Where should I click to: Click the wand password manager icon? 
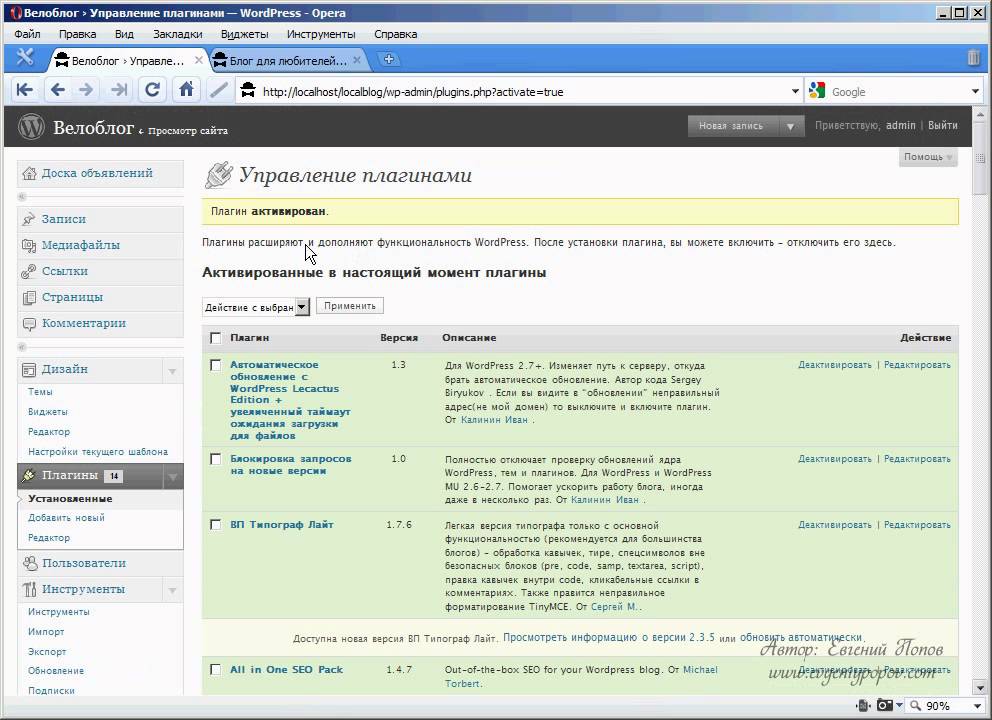pos(219,90)
